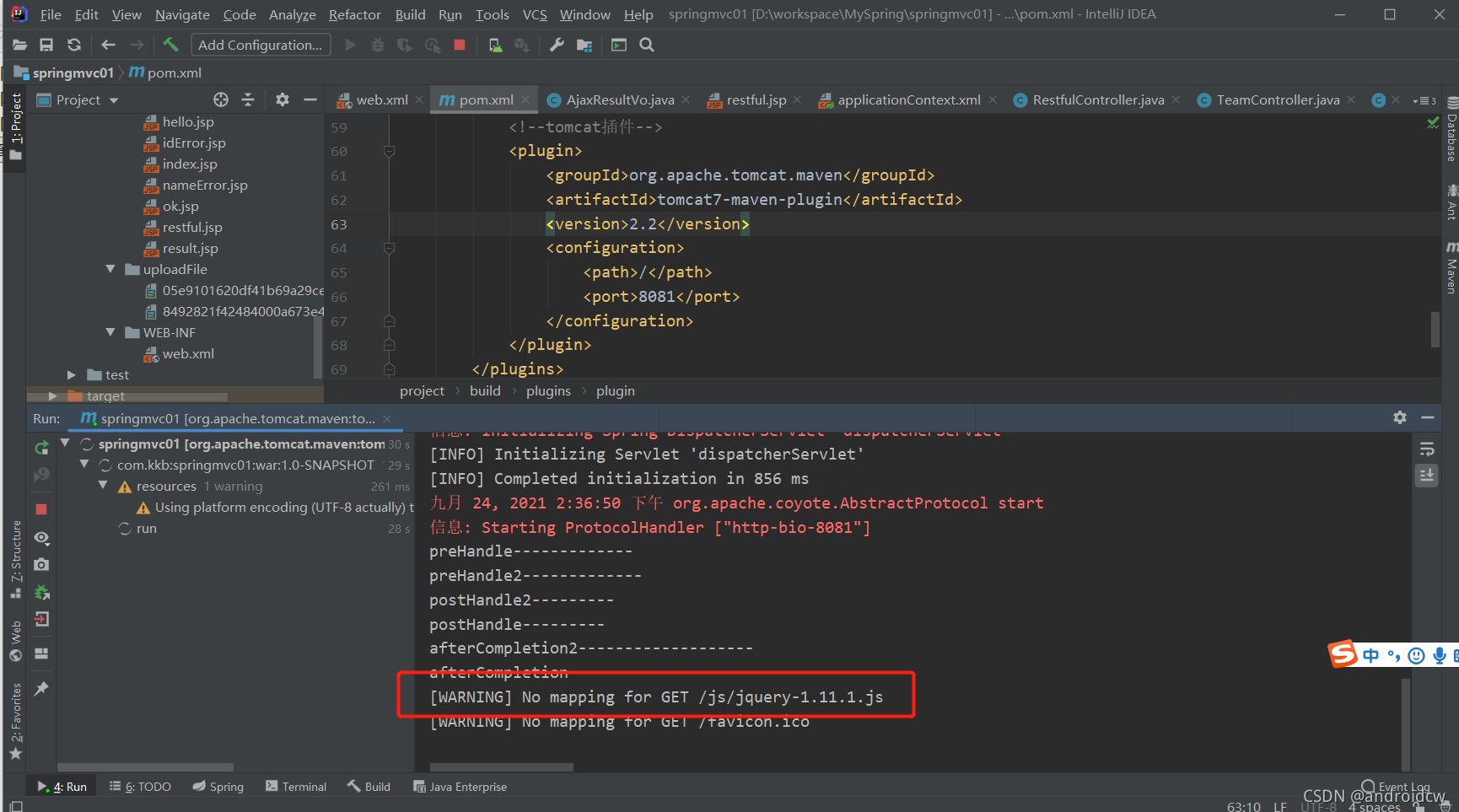Locate current file with crosshair icon
The image size is (1459, 812).
(x=221, y=99)
